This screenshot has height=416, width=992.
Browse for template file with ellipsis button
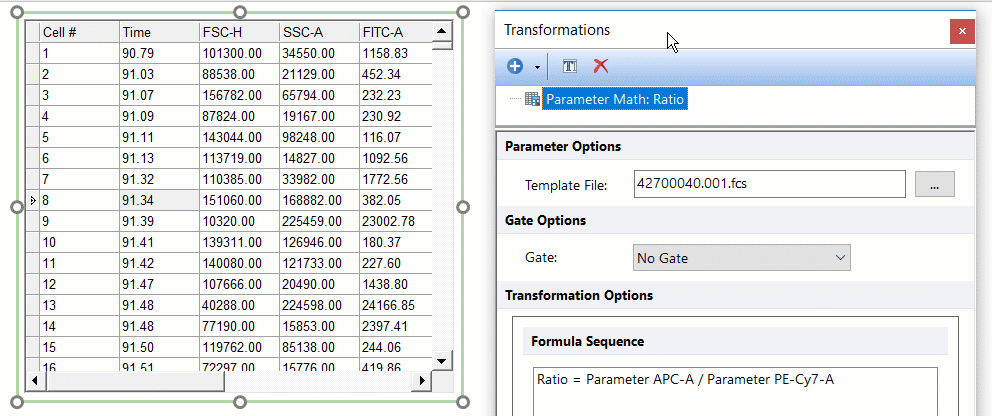934,184
